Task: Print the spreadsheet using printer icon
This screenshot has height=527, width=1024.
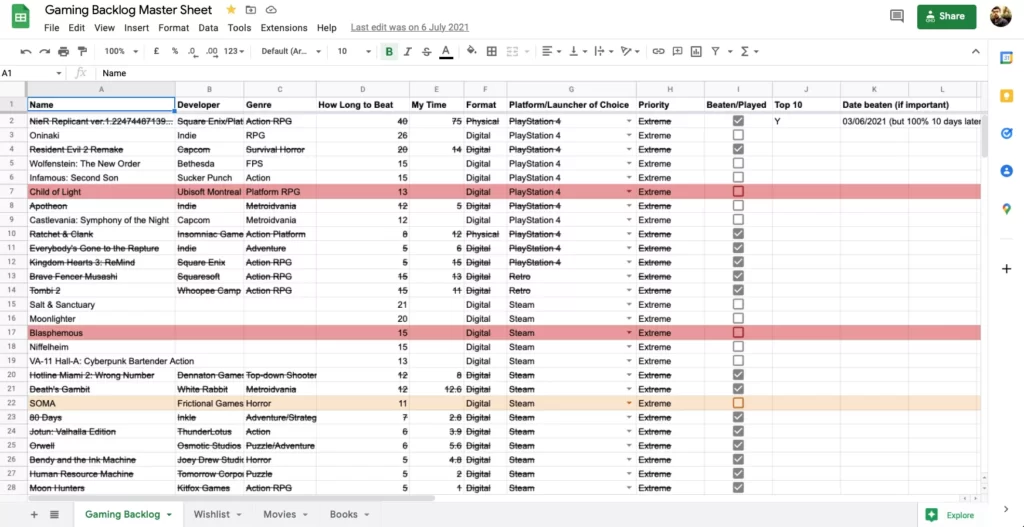Action: (x=63, y=51)
